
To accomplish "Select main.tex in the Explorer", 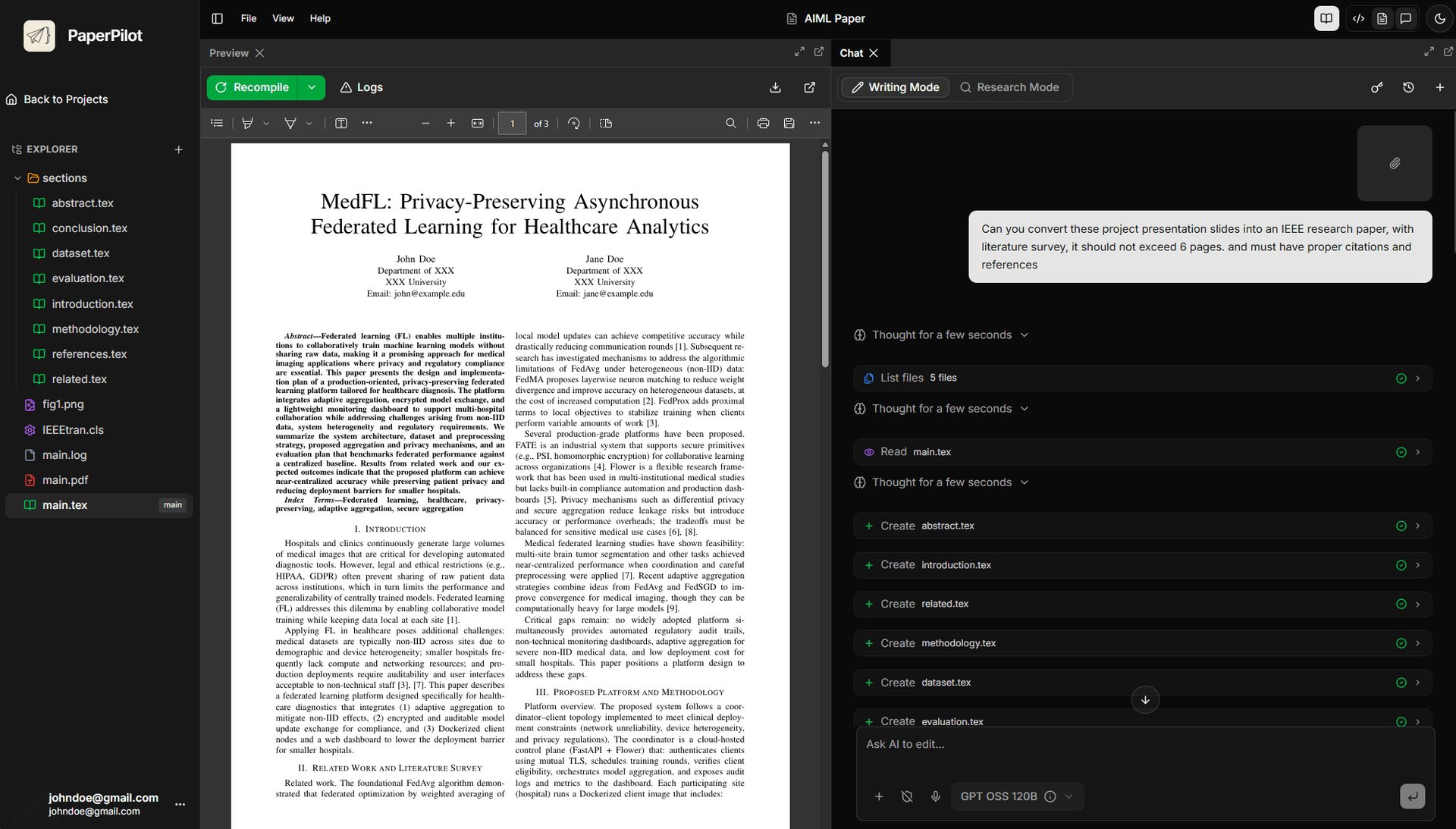I will click(65, 504).
